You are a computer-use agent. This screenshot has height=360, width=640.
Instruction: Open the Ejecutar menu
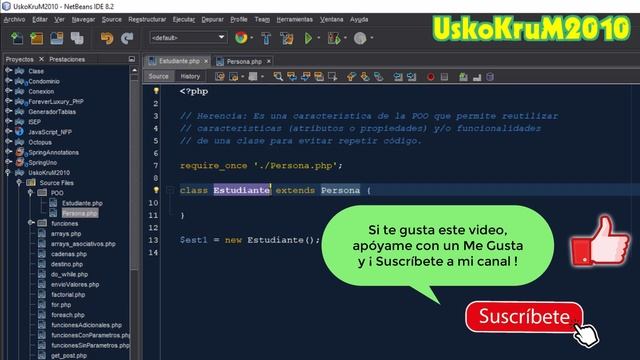(184, 19)
